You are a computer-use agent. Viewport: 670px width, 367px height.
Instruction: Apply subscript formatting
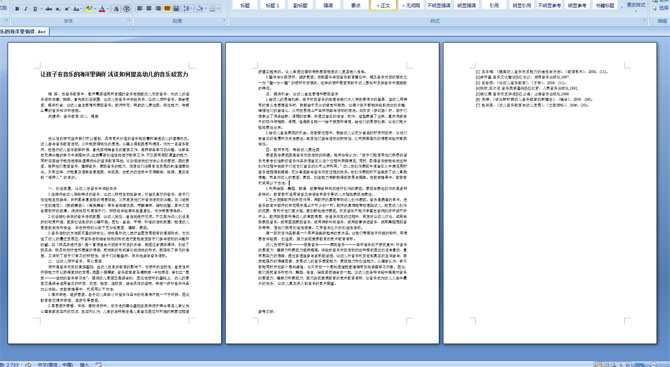[58, 9]
